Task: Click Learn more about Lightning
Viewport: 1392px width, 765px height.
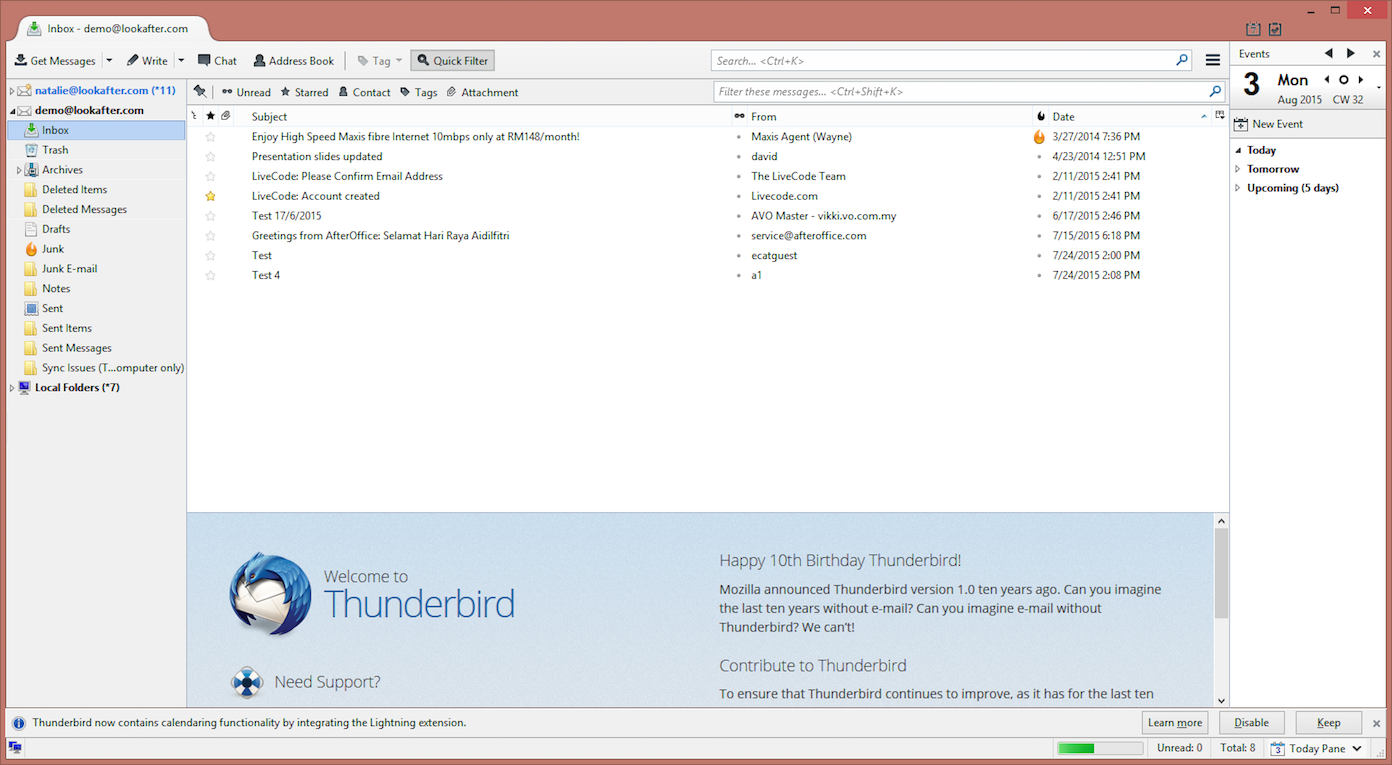Action: coord(1174,723)
